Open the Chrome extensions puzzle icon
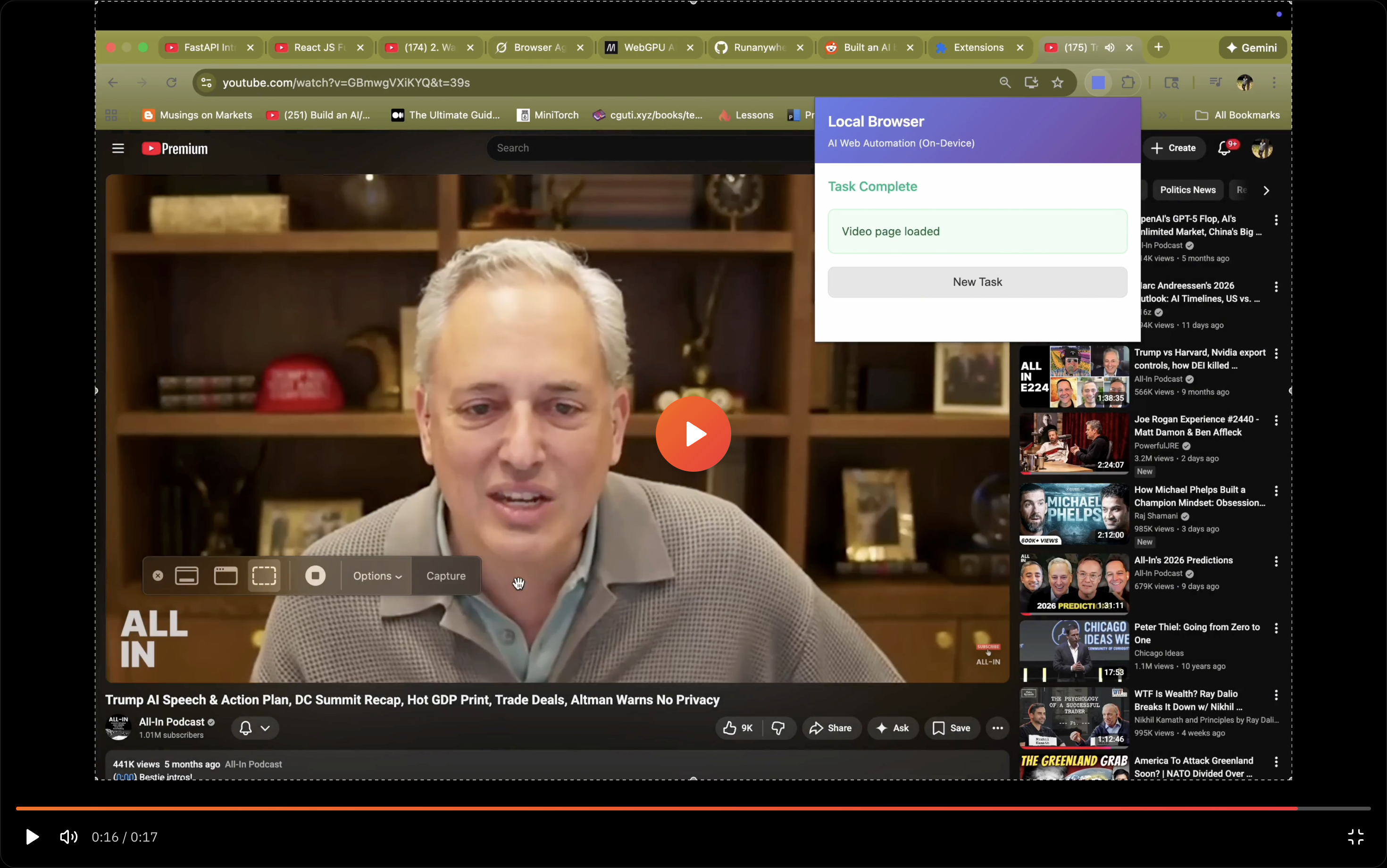Viewport: 1387px width, 868px height. [x=1128, y=82]
